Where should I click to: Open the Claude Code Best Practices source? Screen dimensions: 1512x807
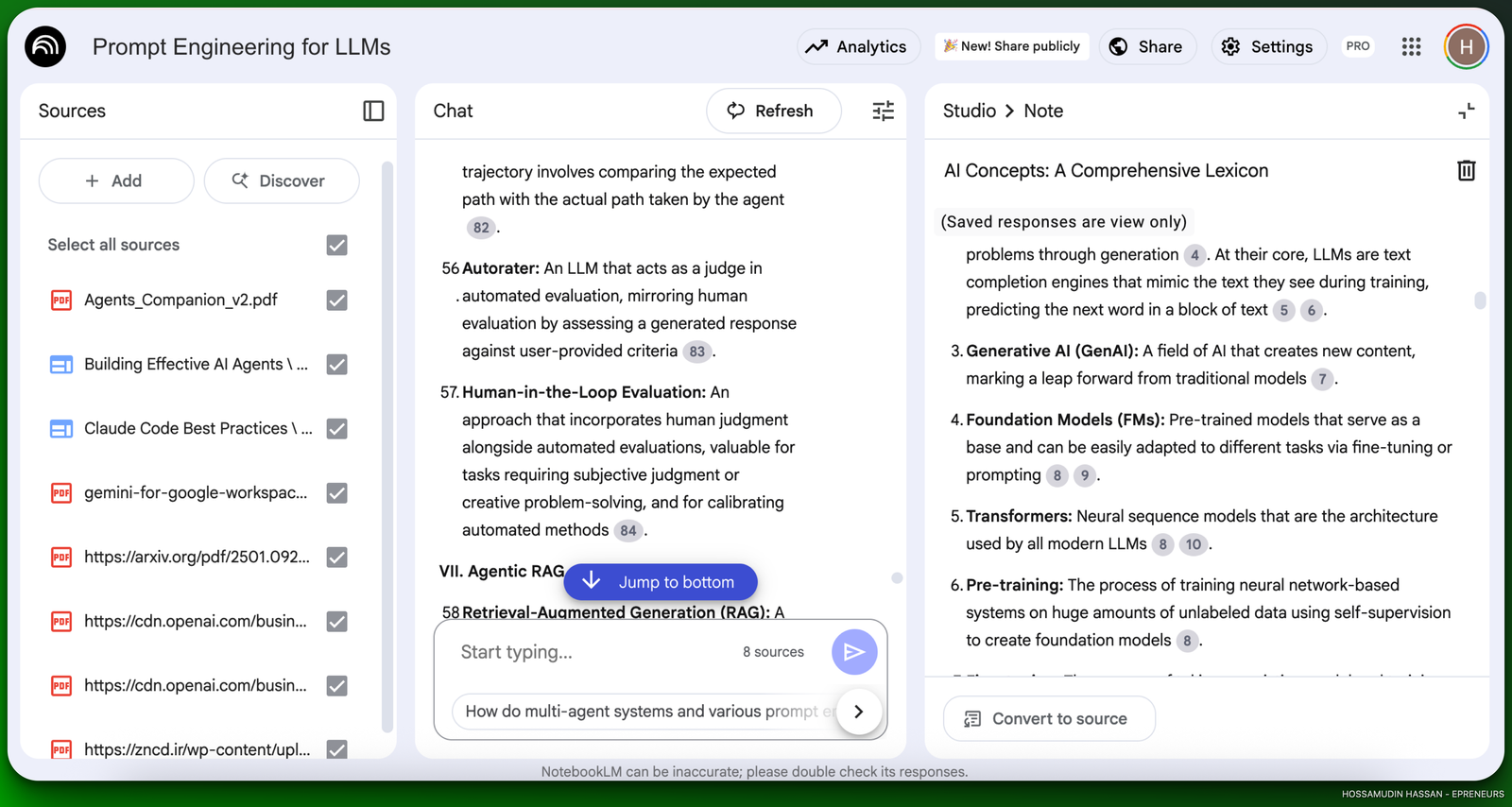[198, 428]
